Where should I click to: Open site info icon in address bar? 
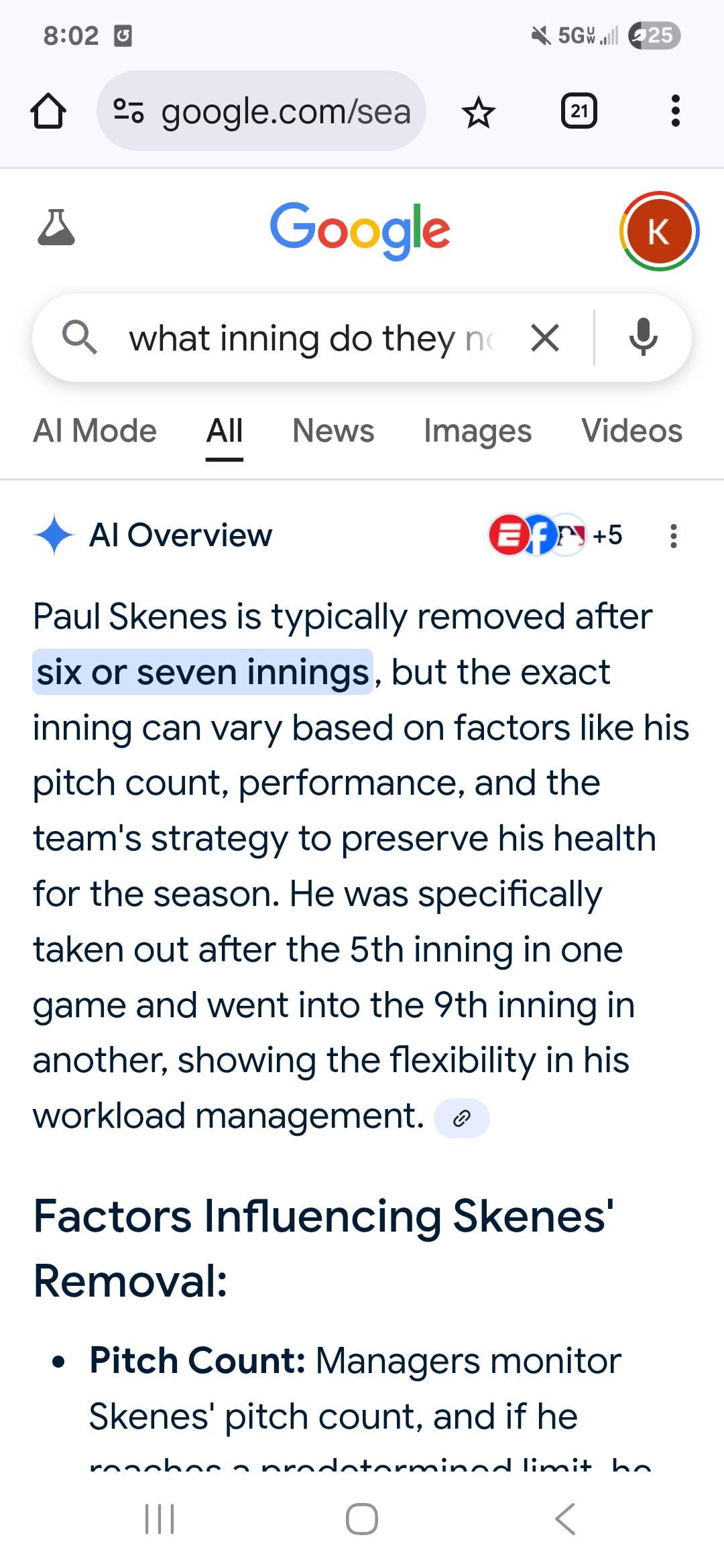[129, 111]
